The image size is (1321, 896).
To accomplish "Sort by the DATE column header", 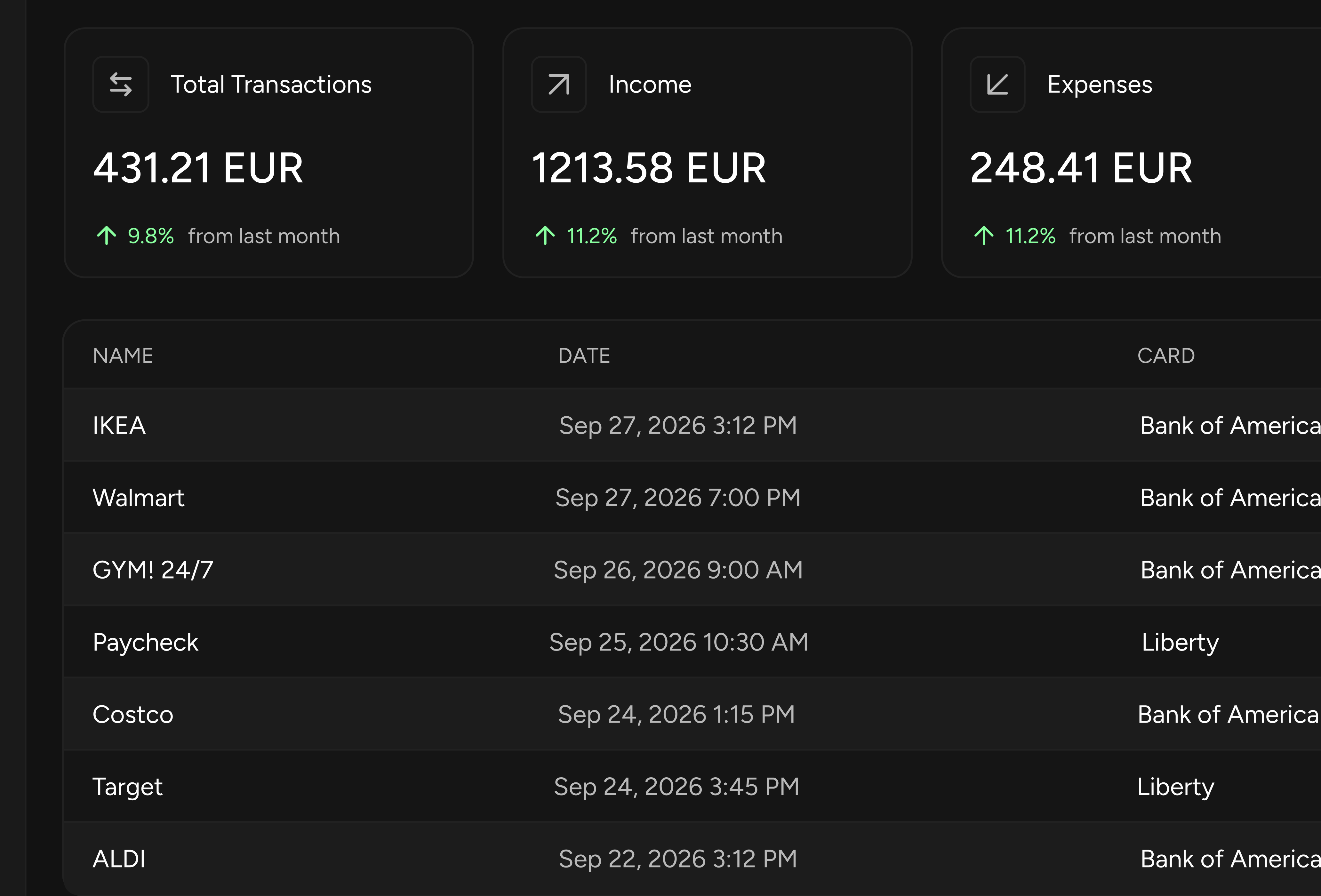I will 584,356.
